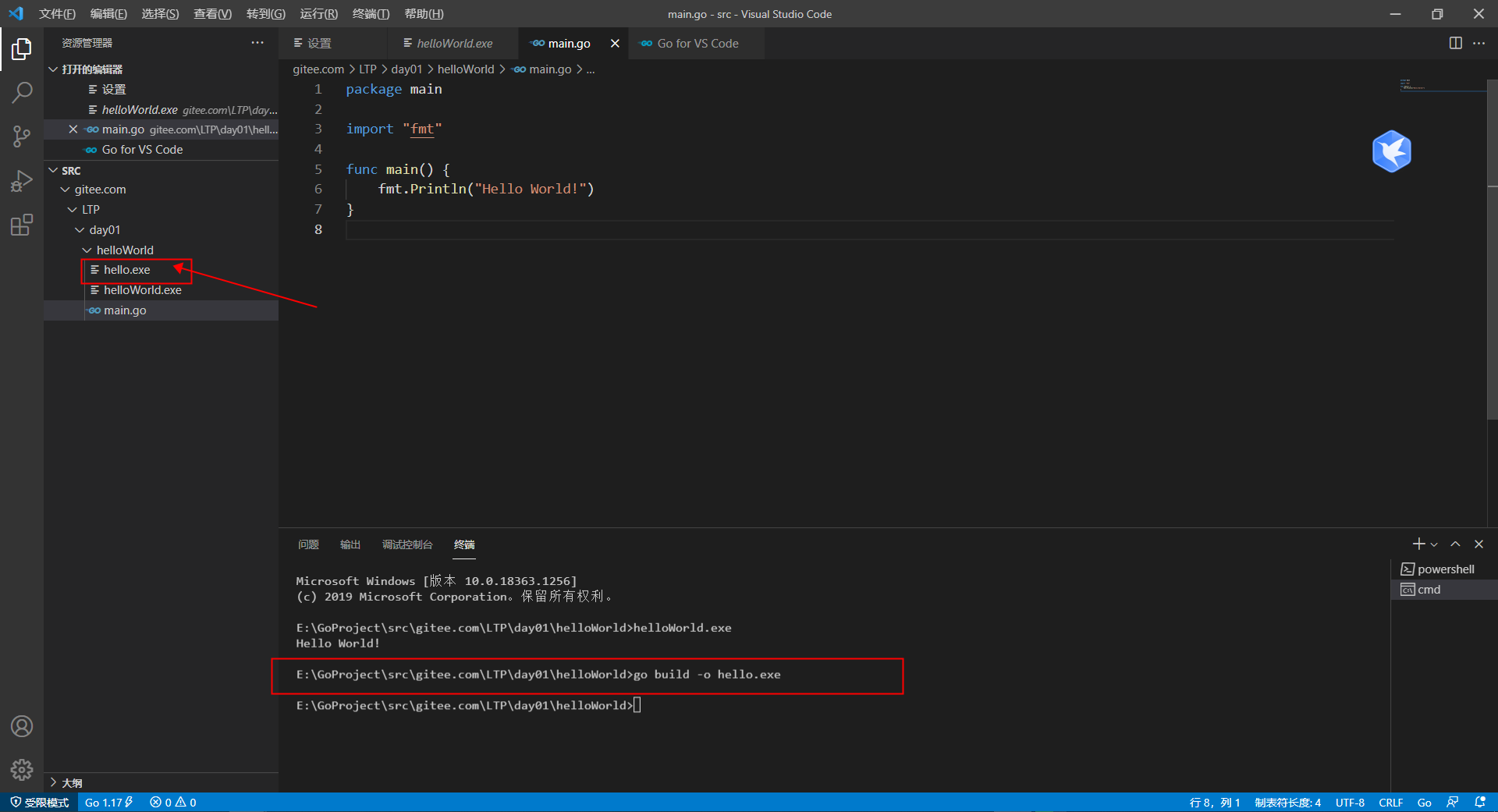Select the powershell terminal instance

(1443, 569)
